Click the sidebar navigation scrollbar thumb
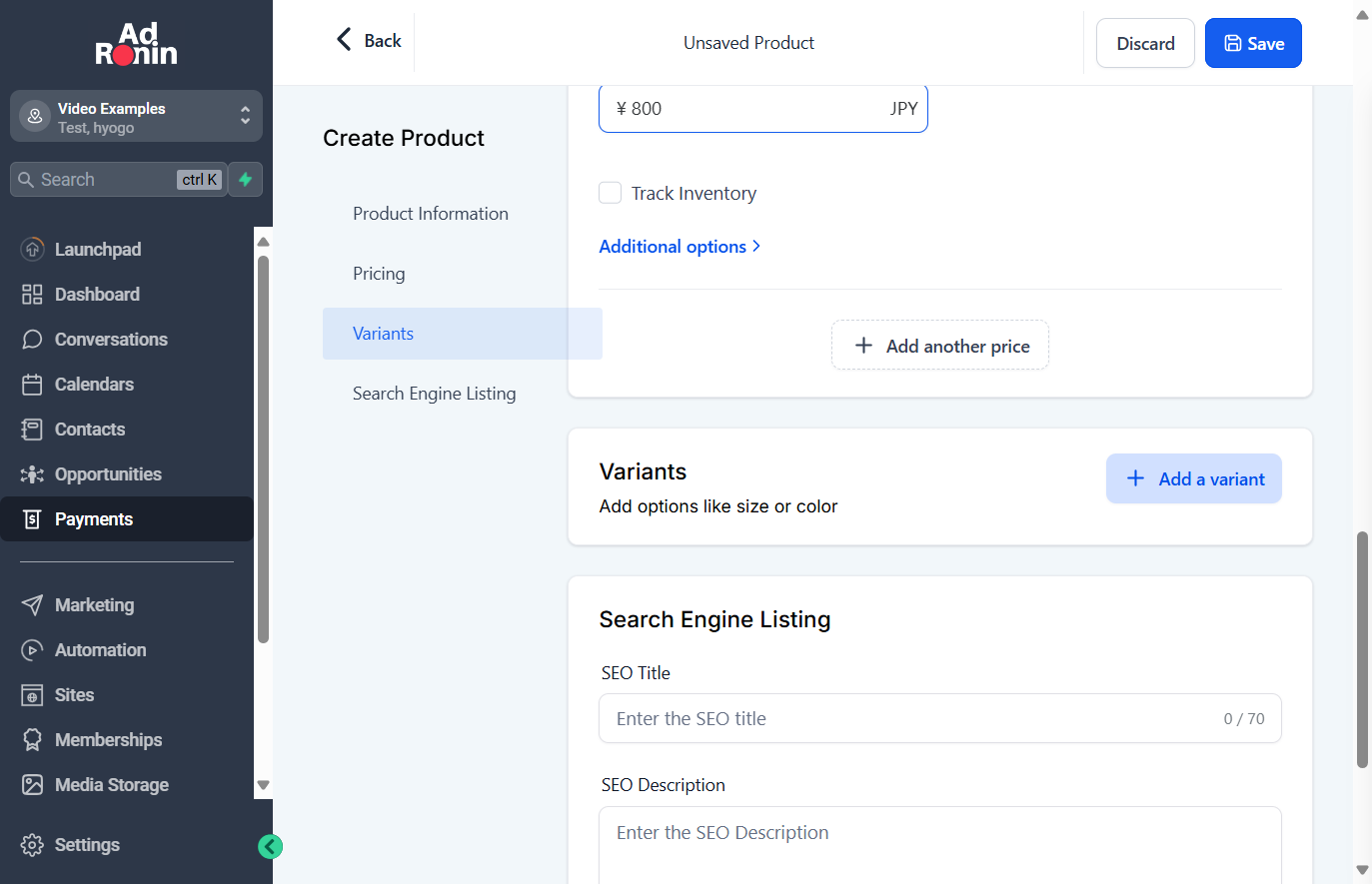Viewport: 1372px width, 884px height. pyautogui.click(x=264, y=449)
